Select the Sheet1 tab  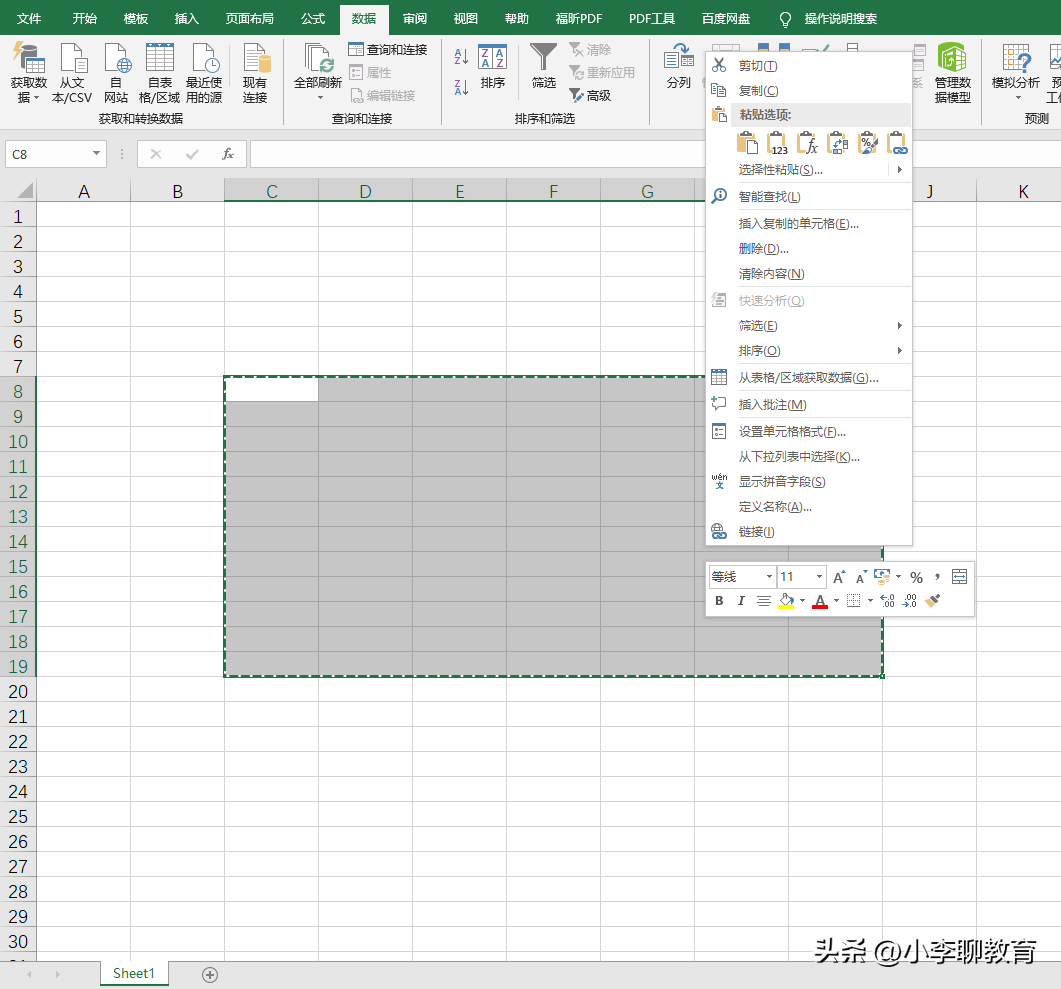[134, 973]
